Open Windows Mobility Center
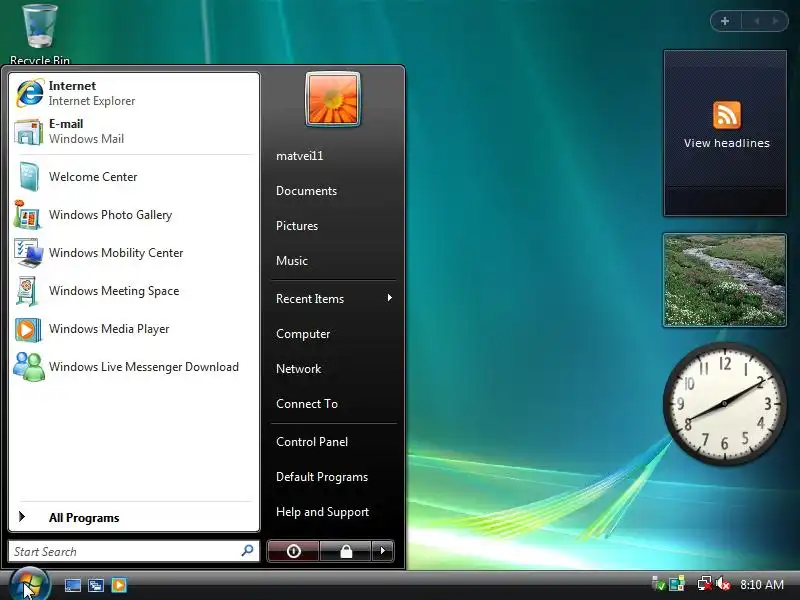This screenshot has width=800, height=600. click(x=134, y=253)
